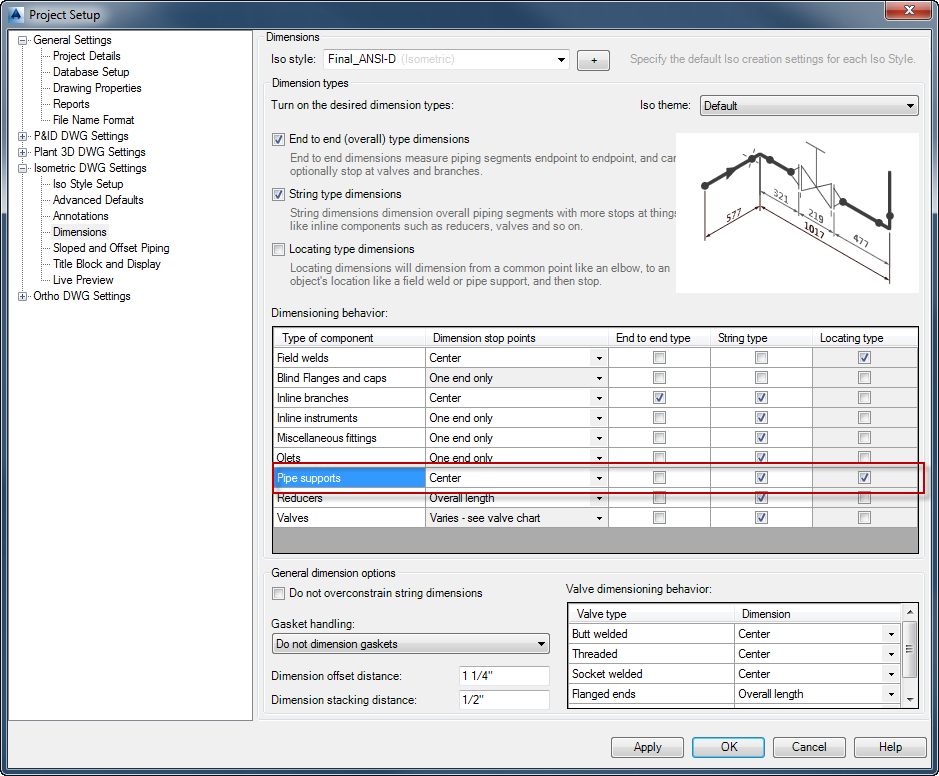Click the Cancel button
The width and height of the screenshot is (939, 776).
pos(809,747)
